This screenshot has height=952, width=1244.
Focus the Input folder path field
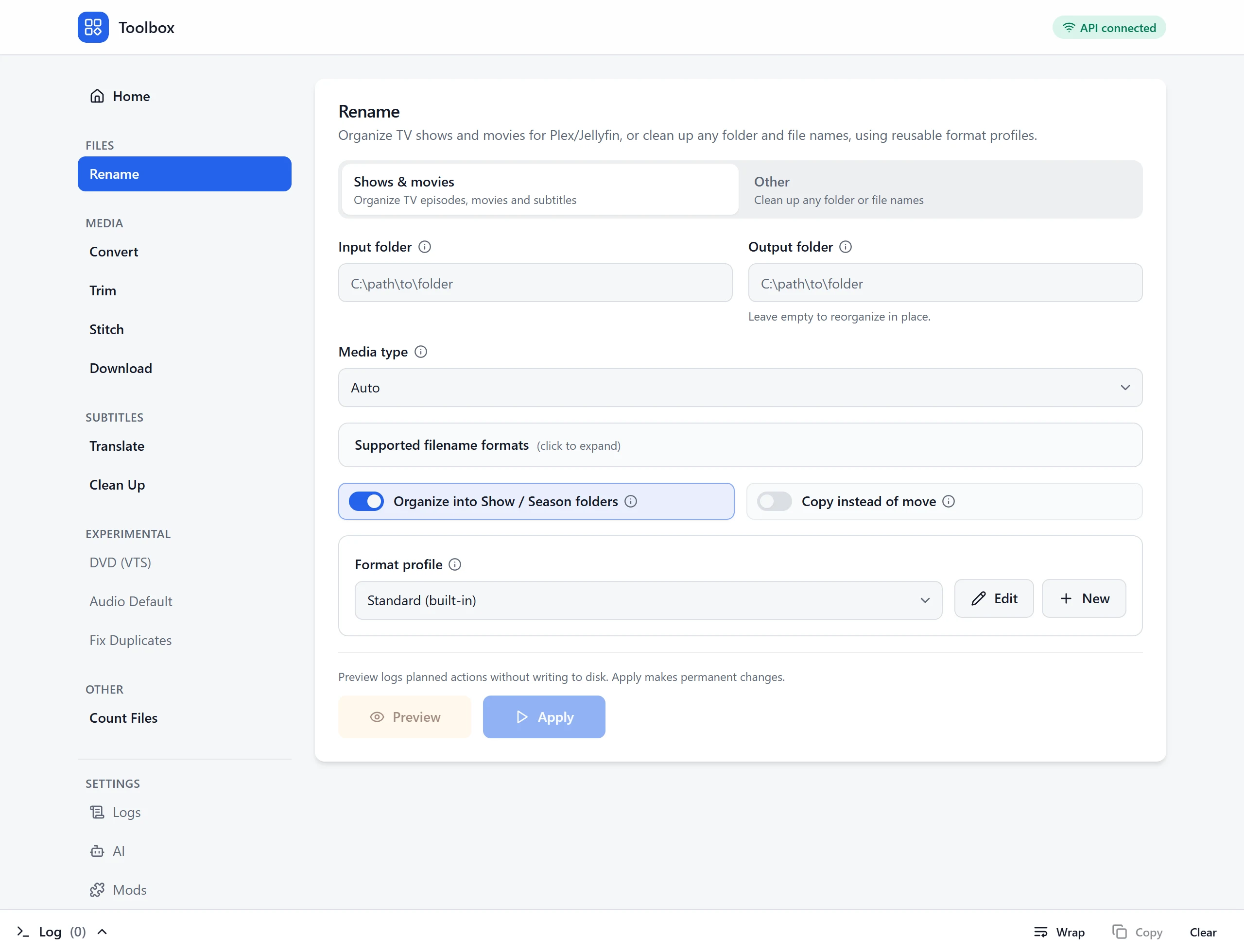pyautogui.click(x=535, y=283)
